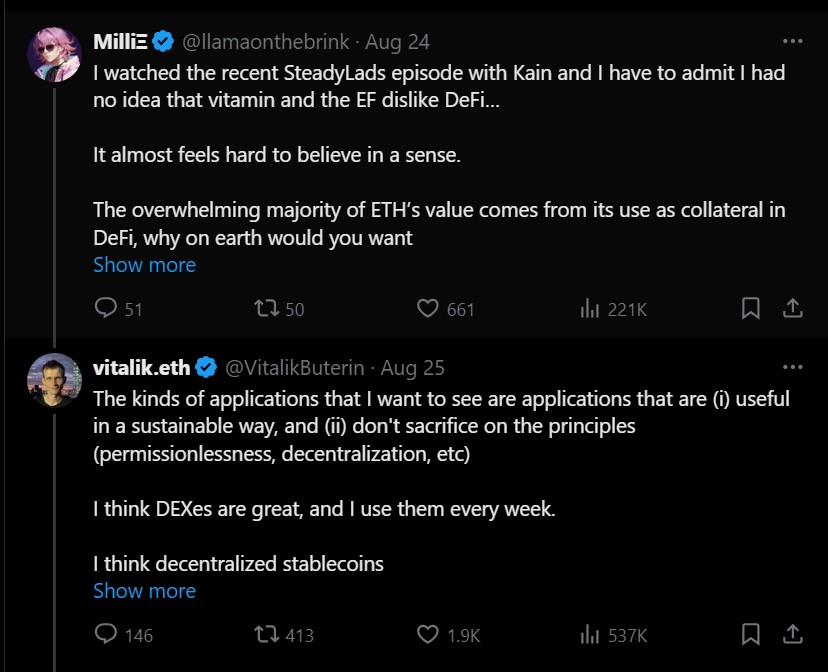Screen dimensions: 828x672
Task: Bookmark vitalik.eth's tweet
Action: point(751,634)
